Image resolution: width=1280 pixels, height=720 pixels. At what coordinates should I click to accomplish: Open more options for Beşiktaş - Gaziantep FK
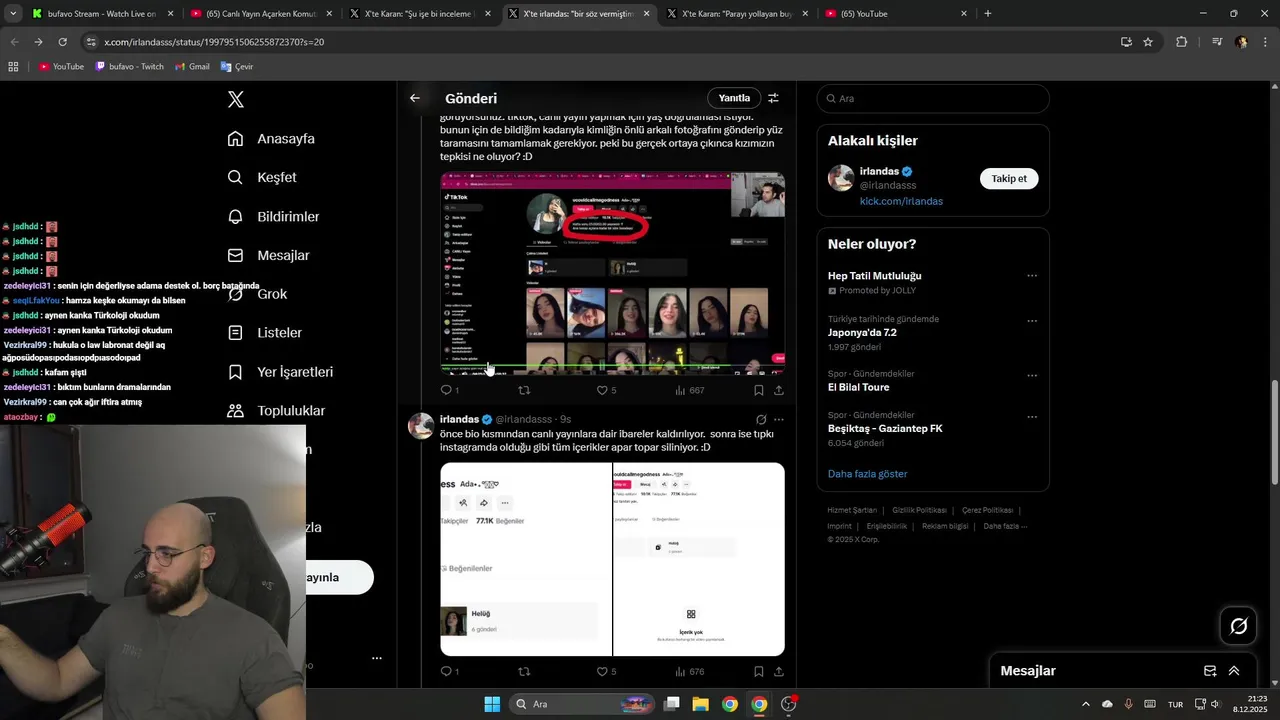(1032, 417)
